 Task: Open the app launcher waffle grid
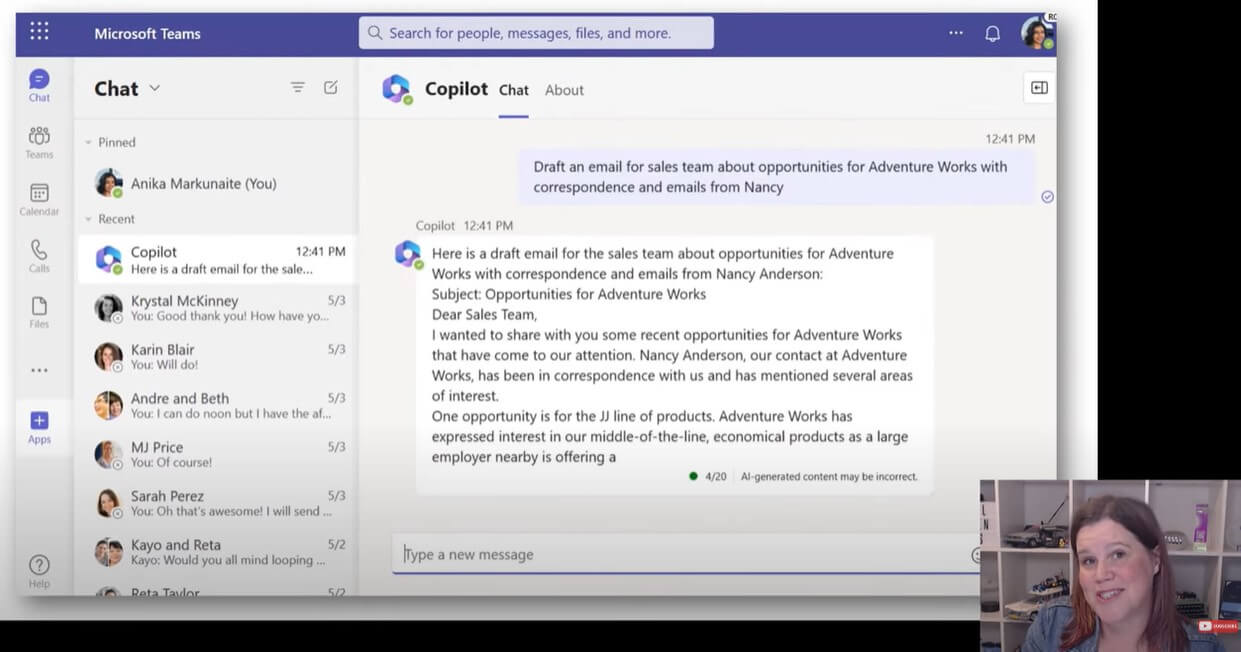click(39, 31)
